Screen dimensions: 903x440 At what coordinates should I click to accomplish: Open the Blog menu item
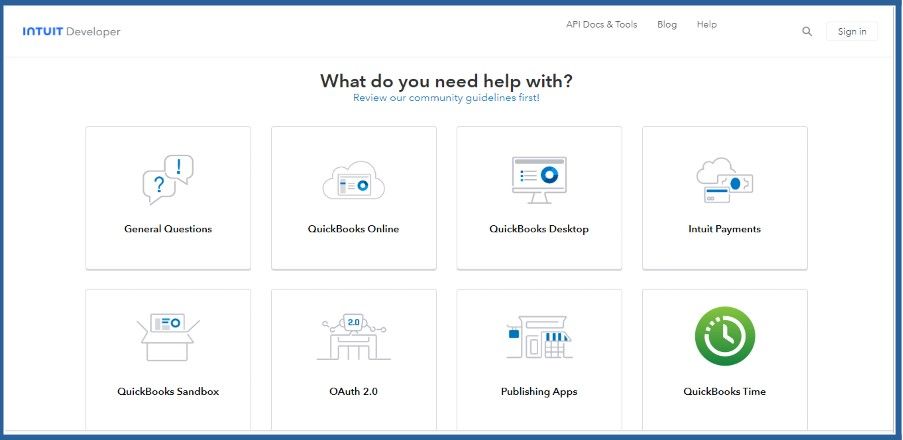coord(667,25)
